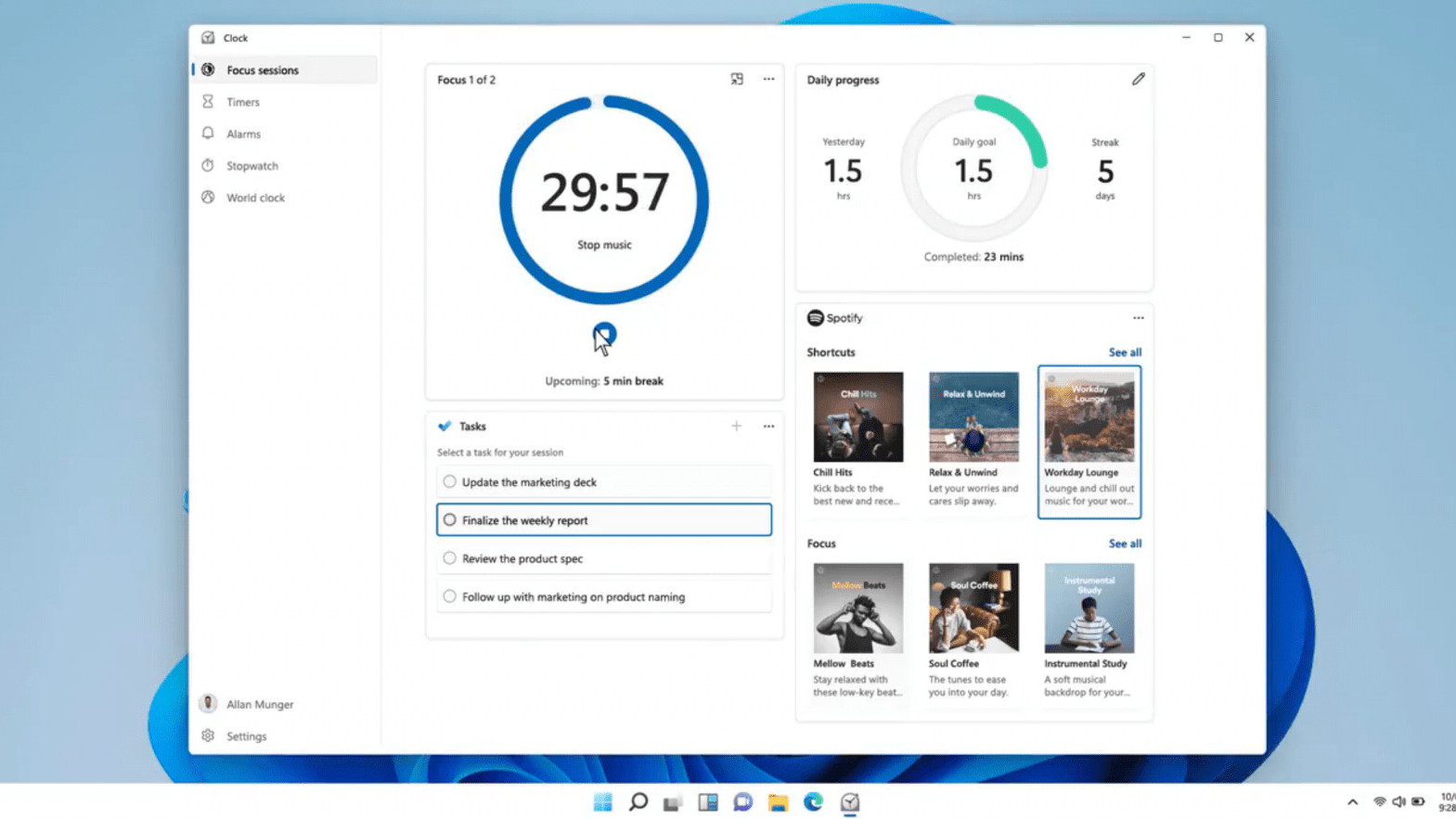This screenshot has width=1456, height=819.
Task: Click 'See all' next to Shortcuts
Action: pos(1124,352)
